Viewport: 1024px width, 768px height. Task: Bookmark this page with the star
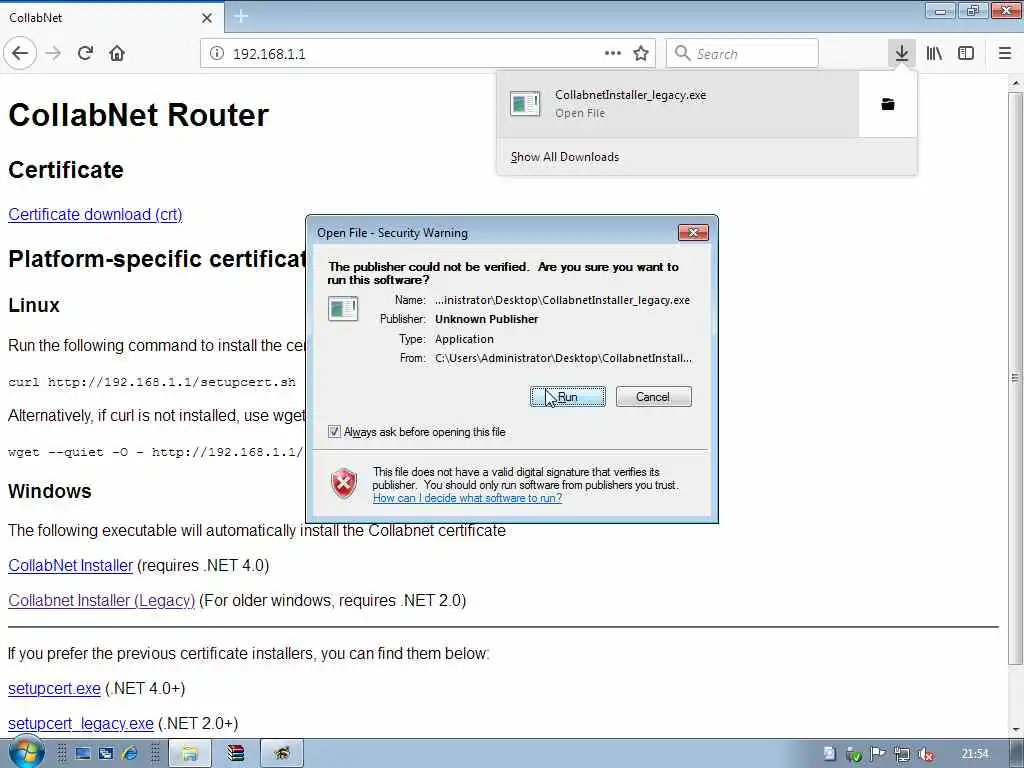(641, 54)
